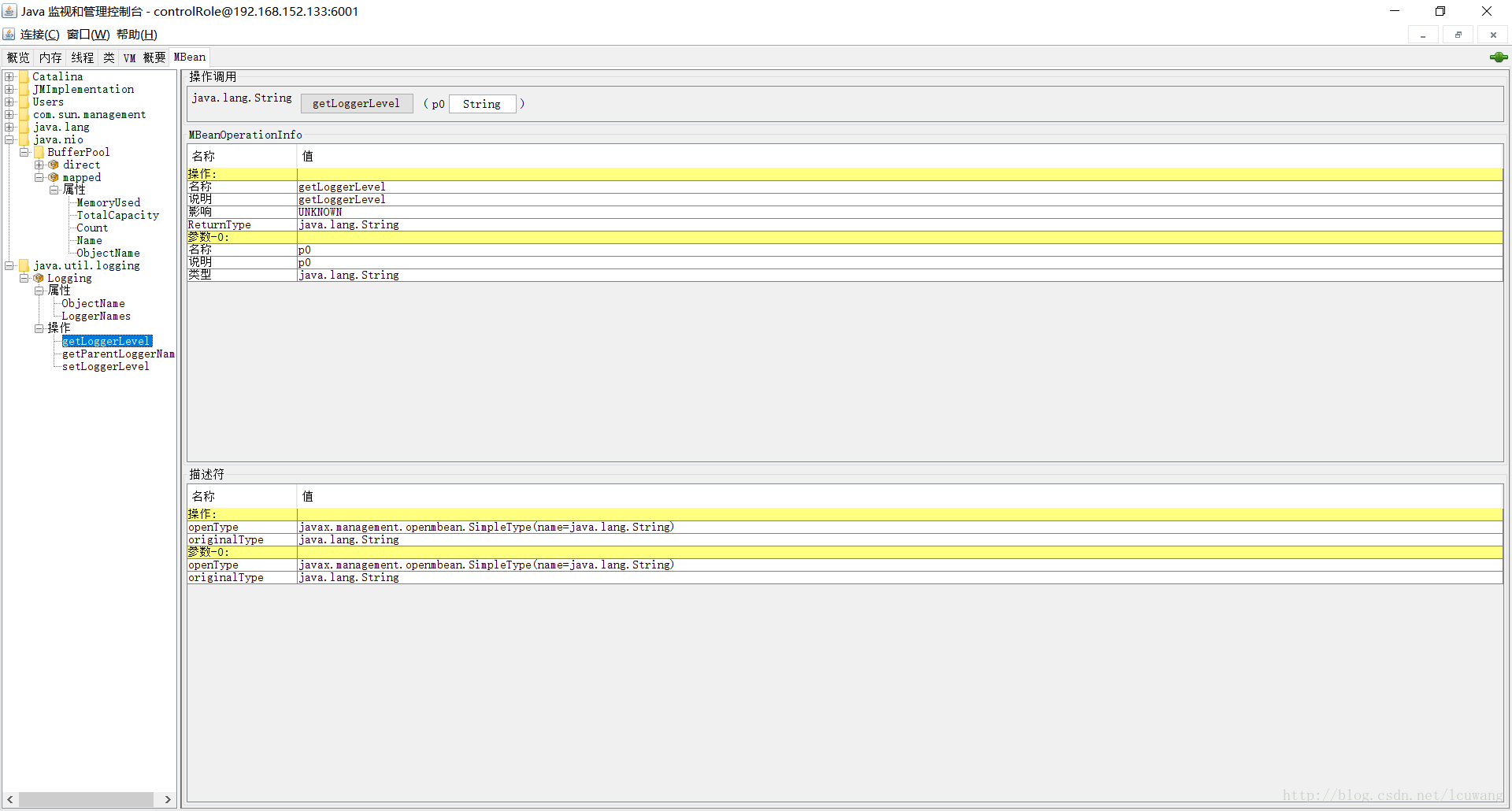Select the MBean tab
Image resolution: width=1512 pixels, height=811 pixels.
tap(190, 57)
